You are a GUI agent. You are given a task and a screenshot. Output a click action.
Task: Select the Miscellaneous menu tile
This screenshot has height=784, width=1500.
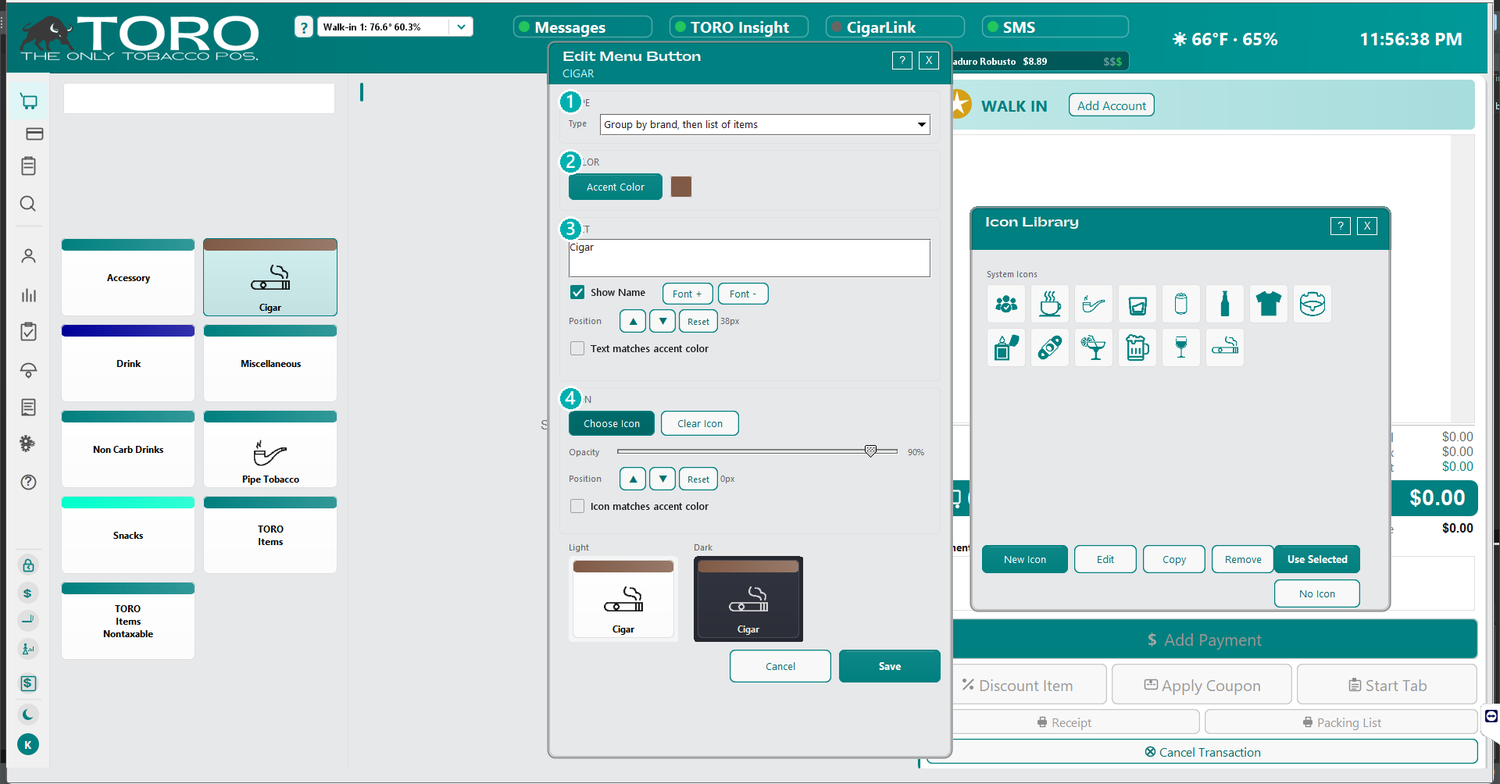pos(270,363)
